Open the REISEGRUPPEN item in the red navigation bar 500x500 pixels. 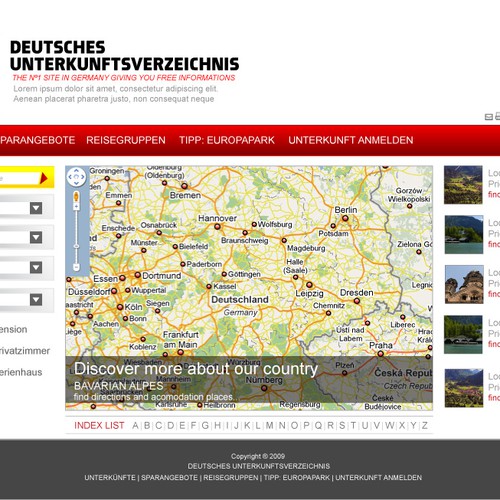coord(126,140)
